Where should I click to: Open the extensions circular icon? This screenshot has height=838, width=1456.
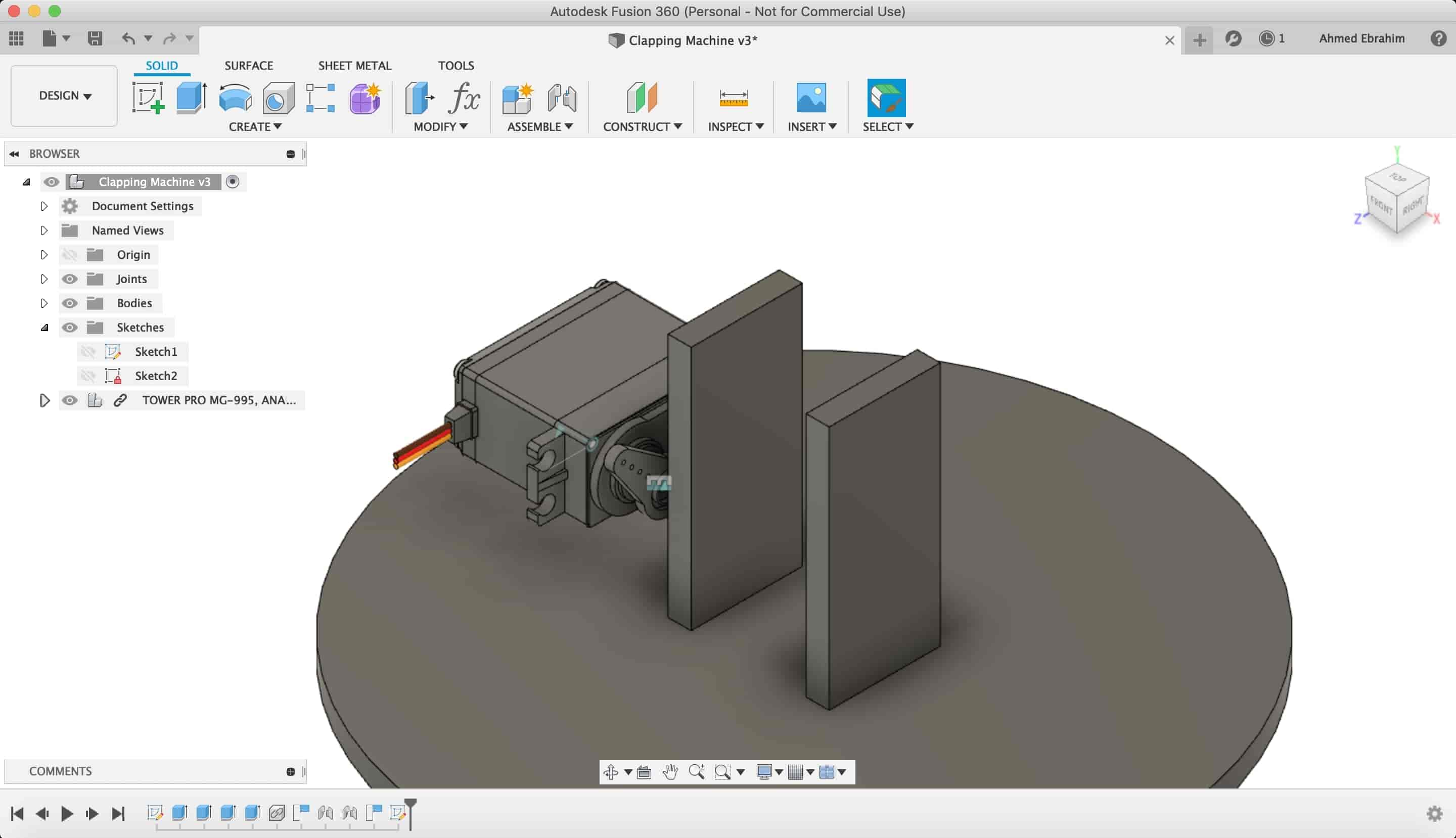coord(1233,38)
